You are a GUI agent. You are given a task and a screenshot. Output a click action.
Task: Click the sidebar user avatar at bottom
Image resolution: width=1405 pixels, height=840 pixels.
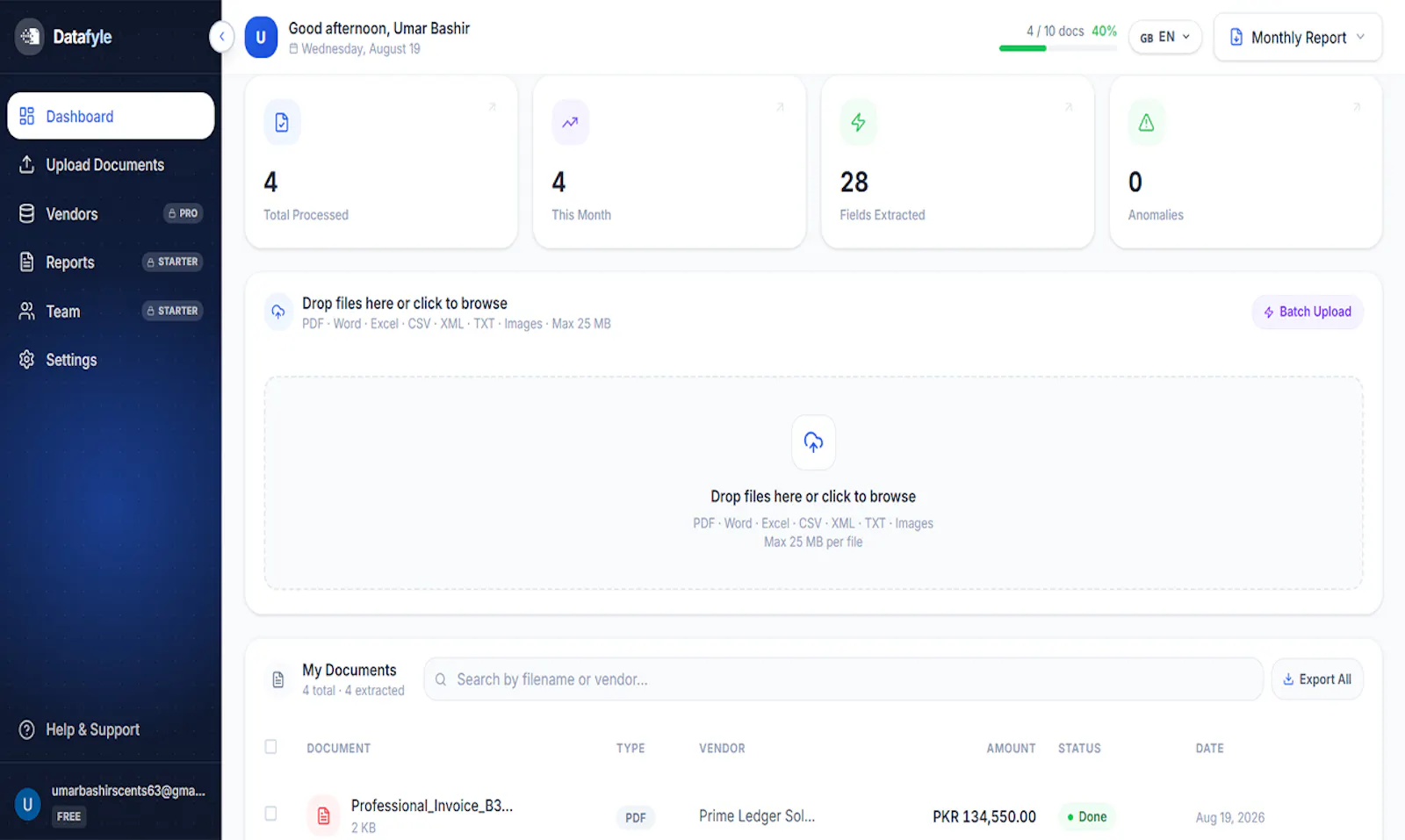tap(28, 804)
